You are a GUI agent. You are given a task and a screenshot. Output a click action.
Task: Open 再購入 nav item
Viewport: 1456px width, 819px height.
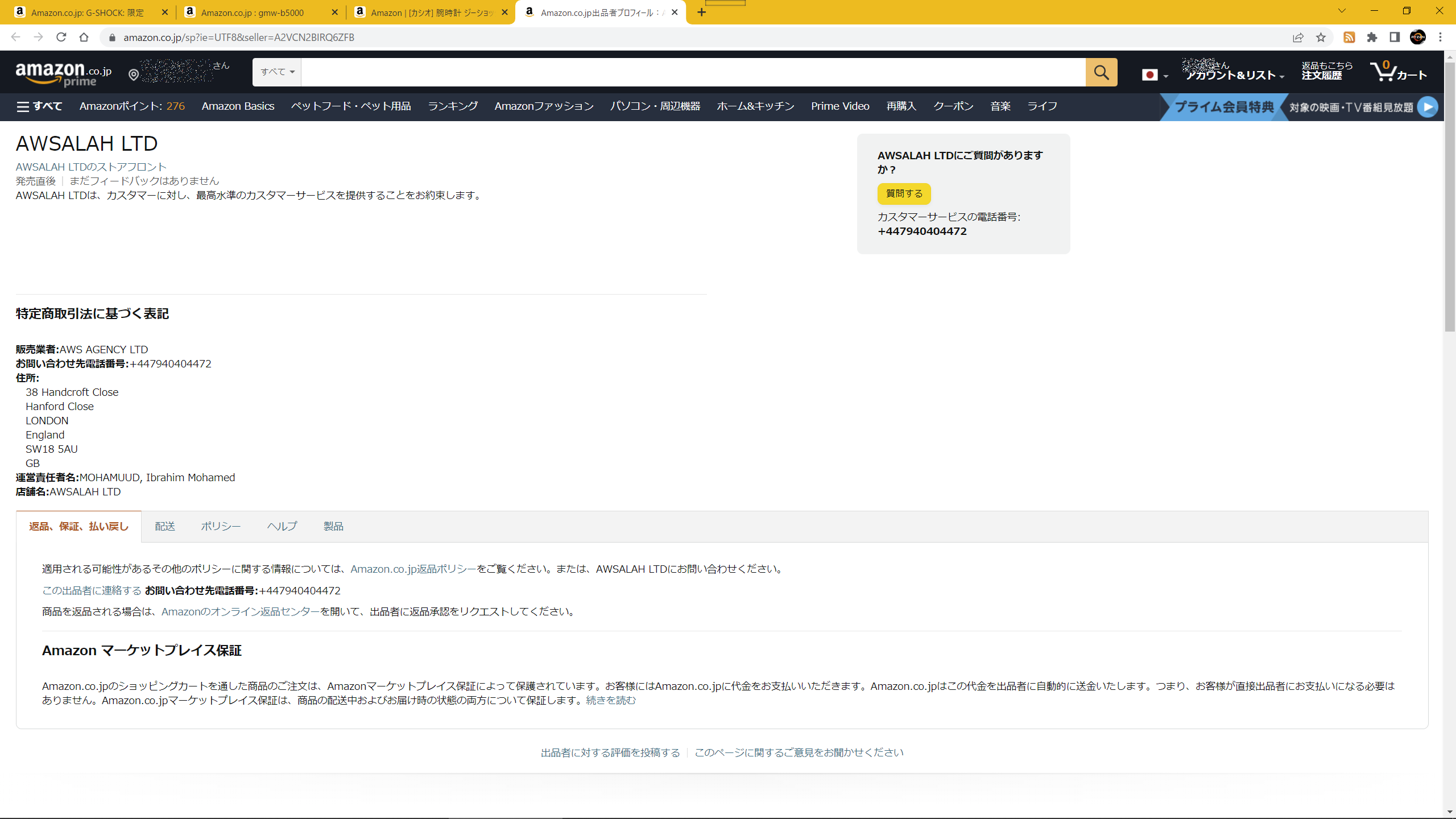point(901,106)
